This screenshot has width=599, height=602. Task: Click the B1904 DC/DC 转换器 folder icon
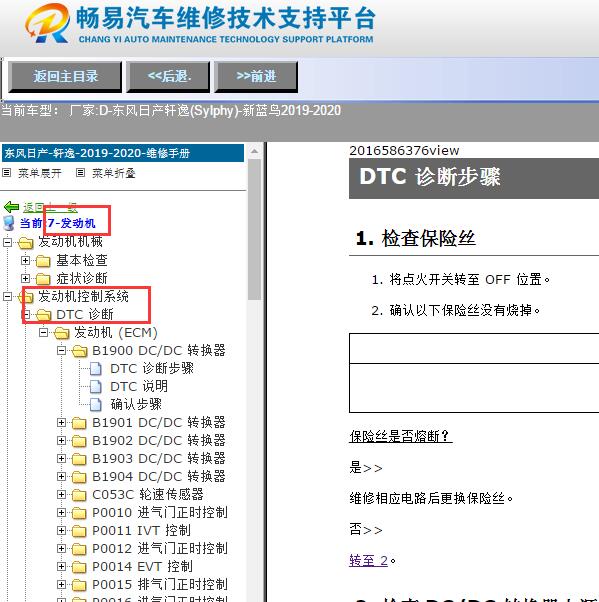pos(79,477)
